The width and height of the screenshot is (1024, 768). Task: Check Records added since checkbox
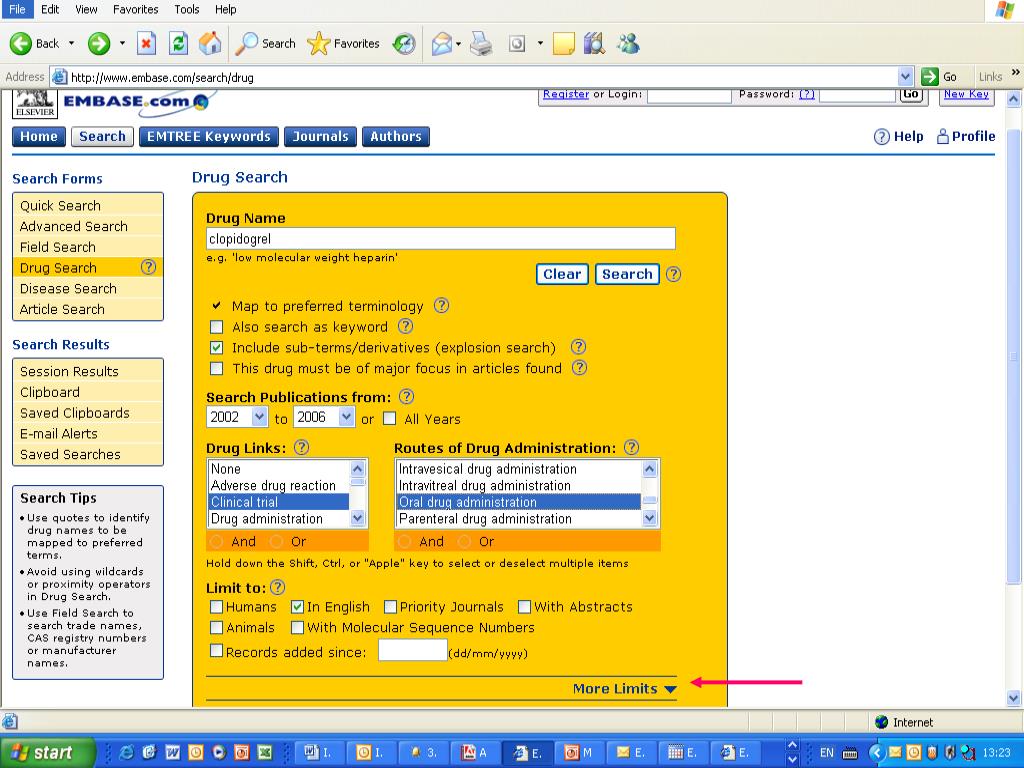click(x=216, y=650)
